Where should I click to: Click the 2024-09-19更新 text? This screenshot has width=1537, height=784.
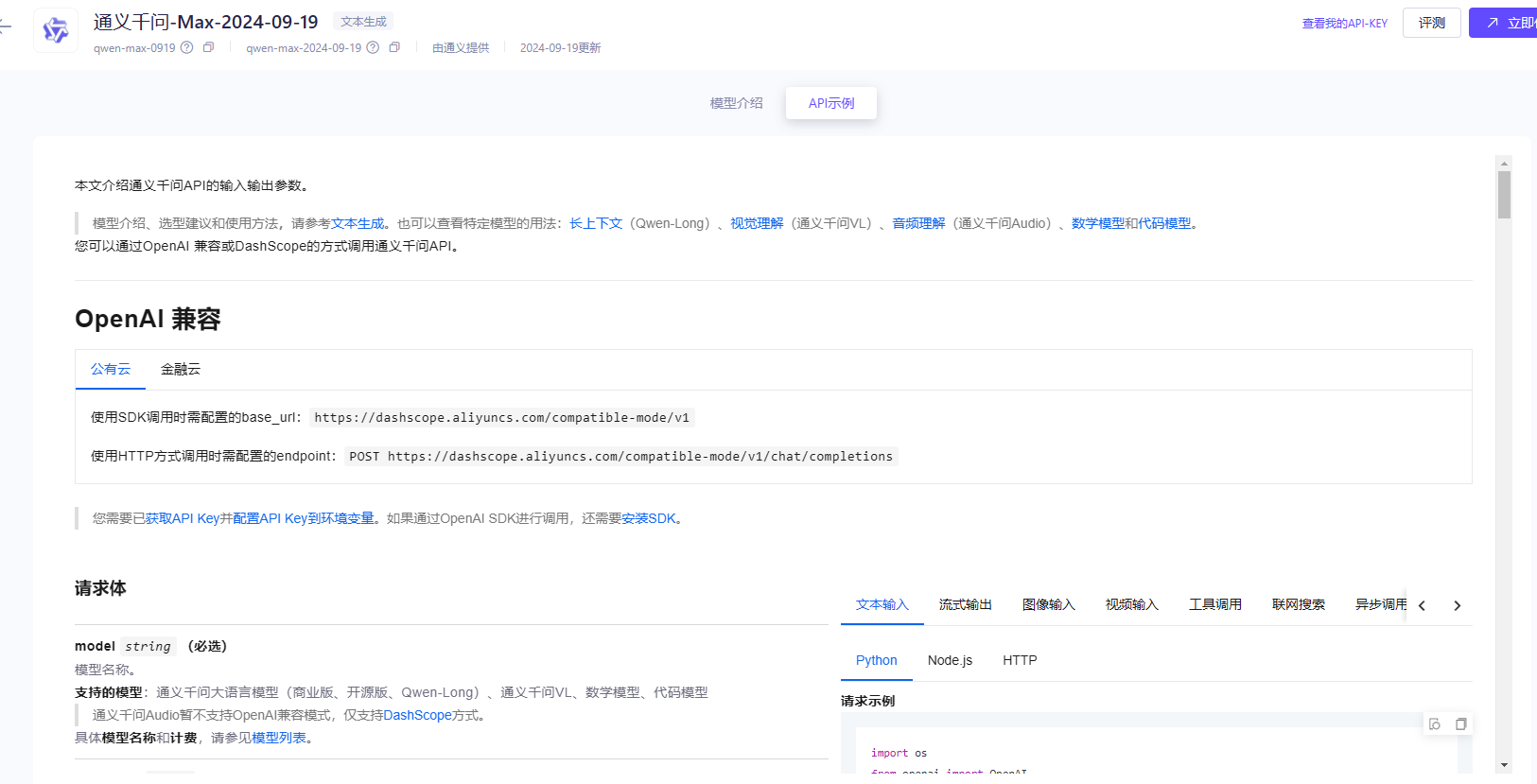click(560, 48)
